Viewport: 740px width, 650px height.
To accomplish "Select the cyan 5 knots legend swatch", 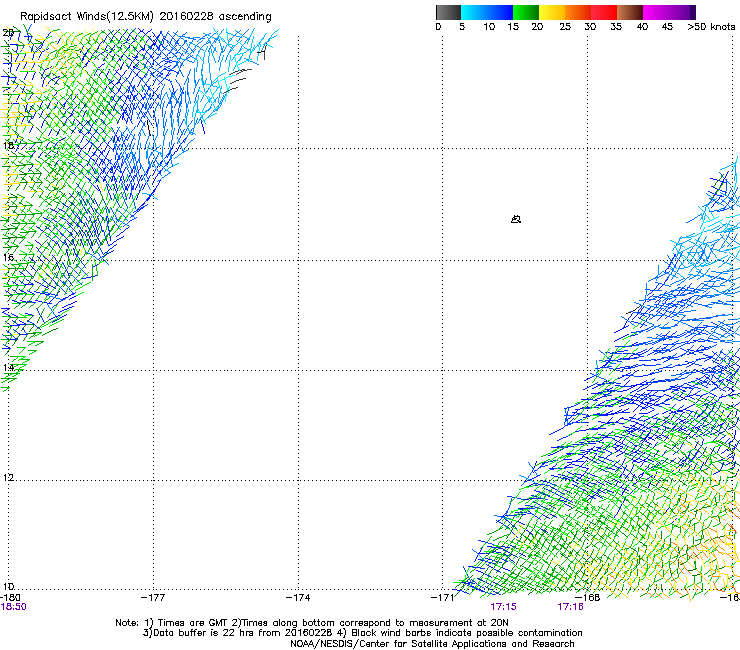I will [x=473, y=12].
